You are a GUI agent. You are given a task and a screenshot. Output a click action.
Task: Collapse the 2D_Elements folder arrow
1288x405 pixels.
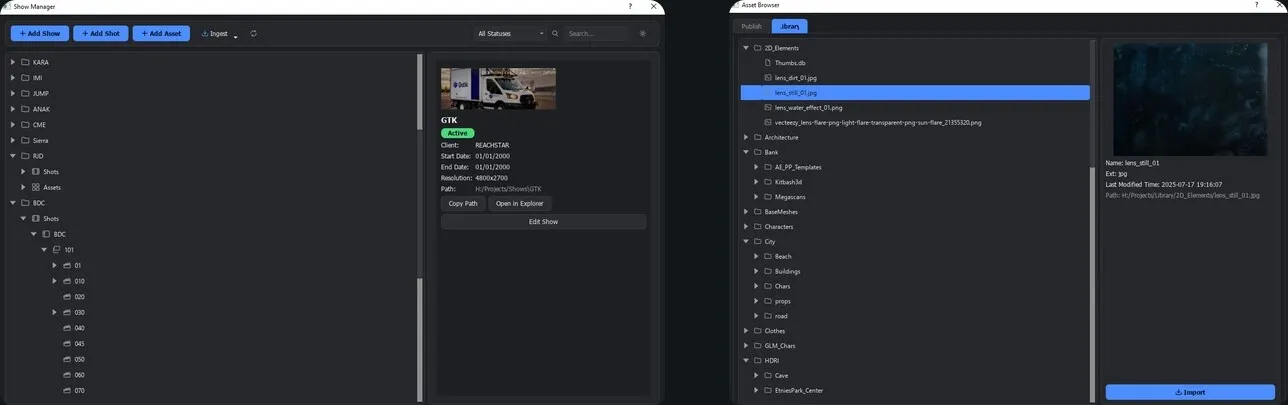[745, 48]
